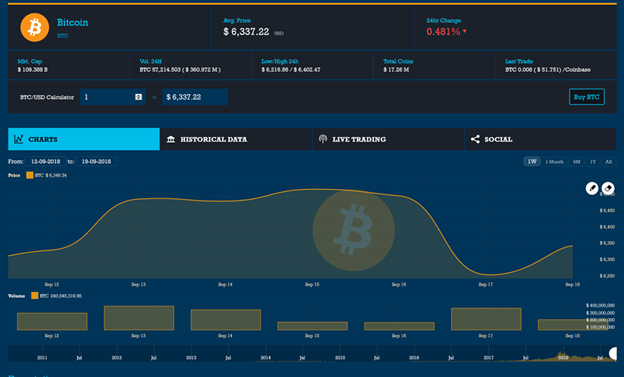Open the Historical Data tab
The height and width of the screenshot is (377, 624).
pos(236,139)
